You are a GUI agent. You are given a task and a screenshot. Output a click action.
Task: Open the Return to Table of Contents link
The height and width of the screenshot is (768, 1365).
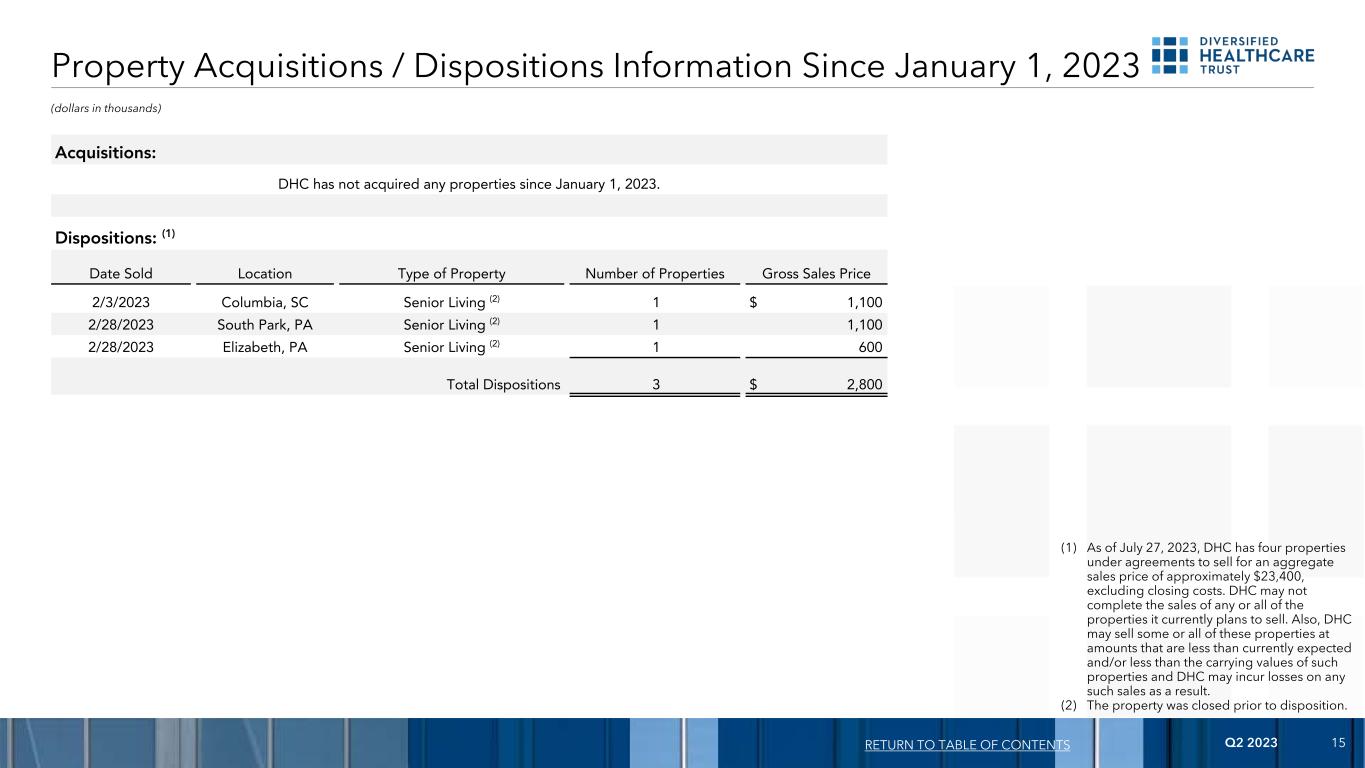(x=967, y=745)
